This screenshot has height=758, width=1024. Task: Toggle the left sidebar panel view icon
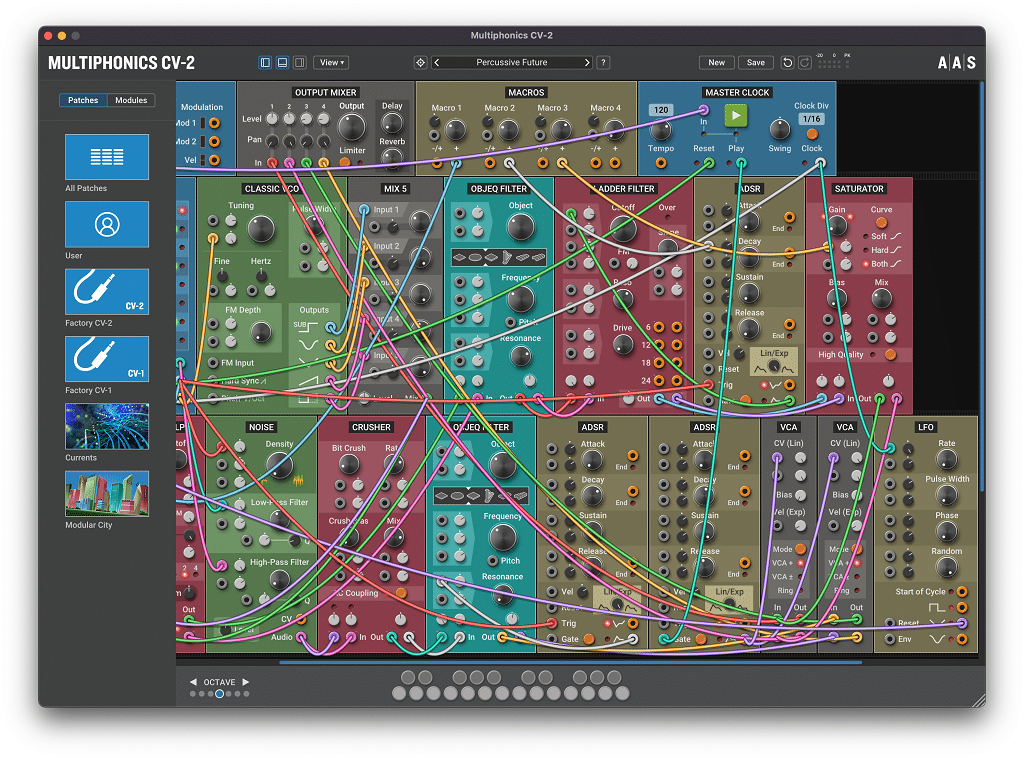(x=265, y=63)
